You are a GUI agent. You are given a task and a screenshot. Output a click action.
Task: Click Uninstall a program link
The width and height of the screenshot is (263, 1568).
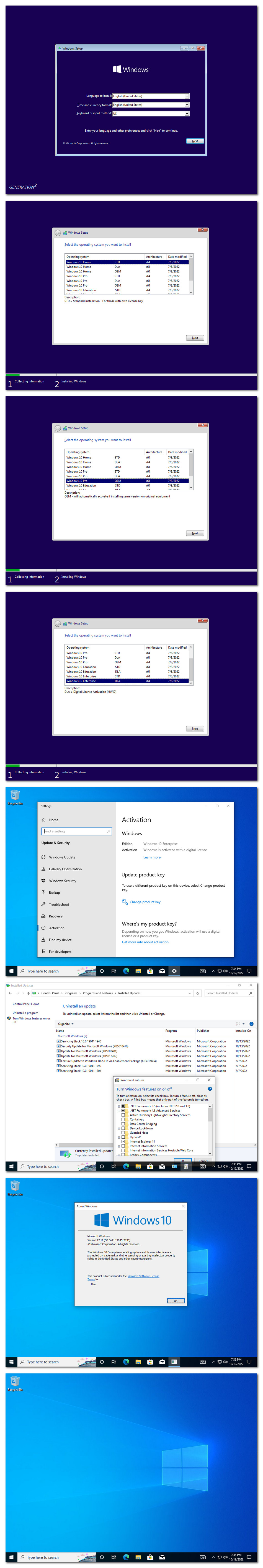pos(25,1013)
